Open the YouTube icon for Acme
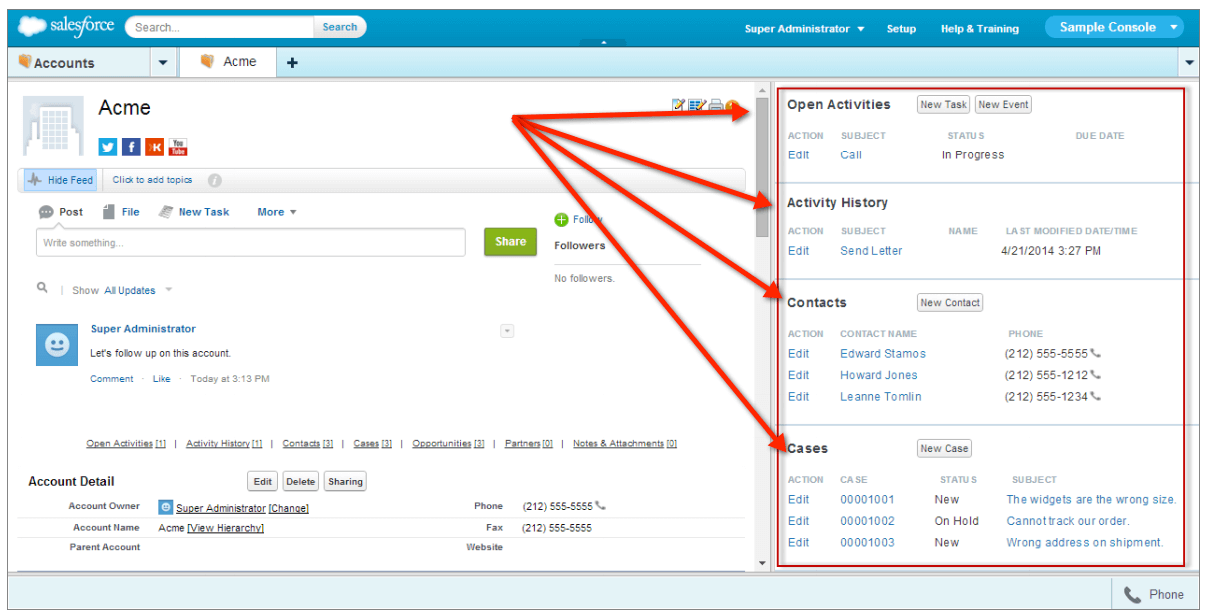This screenshot has width=1208, height=616. coord(178,147)
